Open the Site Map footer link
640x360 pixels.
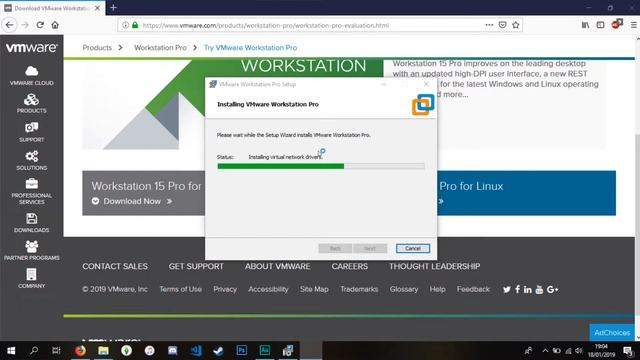(314, 289)
